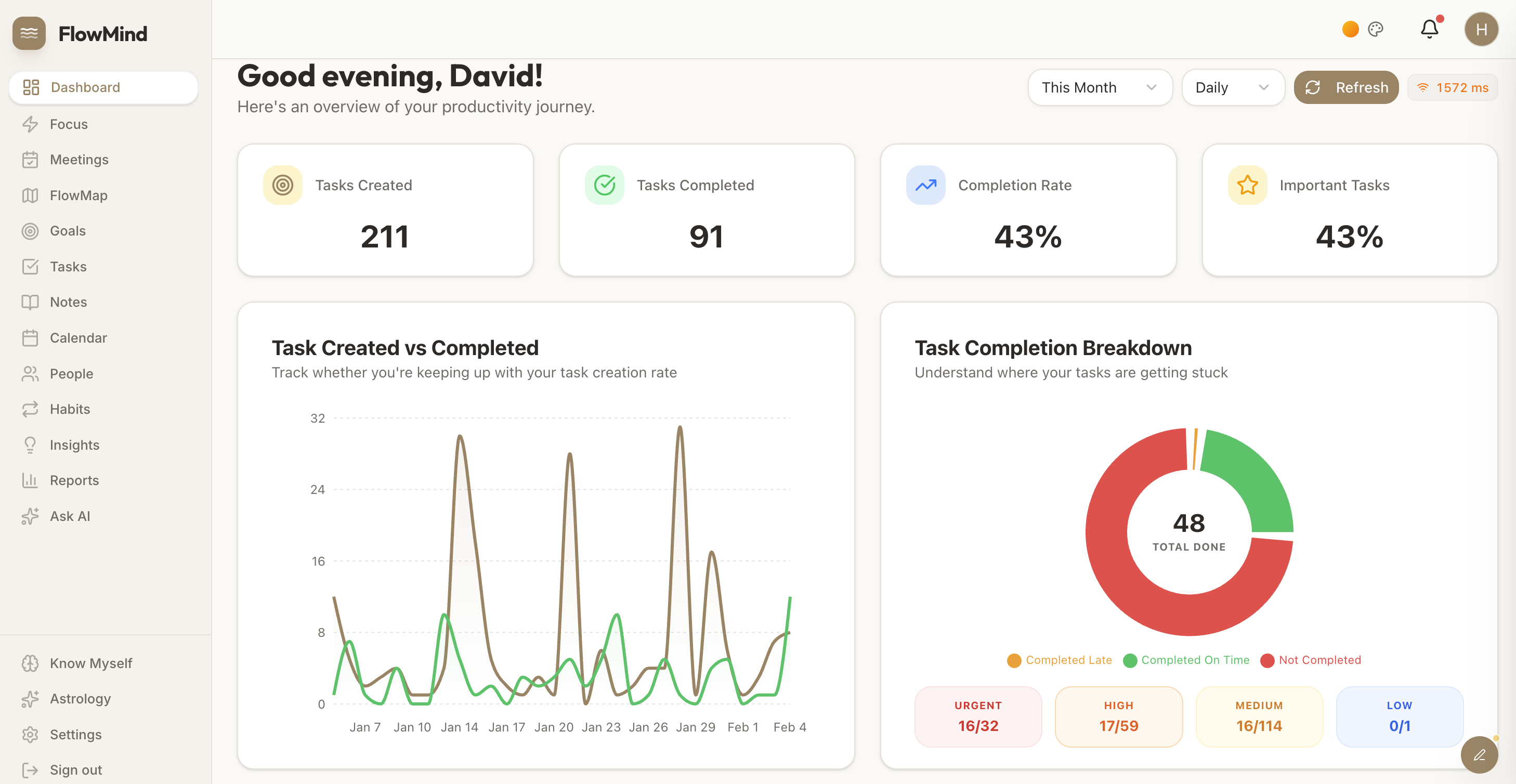The image size is (1516, 784).
Task: Click the Tasks Created target icon
Action: pyautogui.click(x=282, y=185)
